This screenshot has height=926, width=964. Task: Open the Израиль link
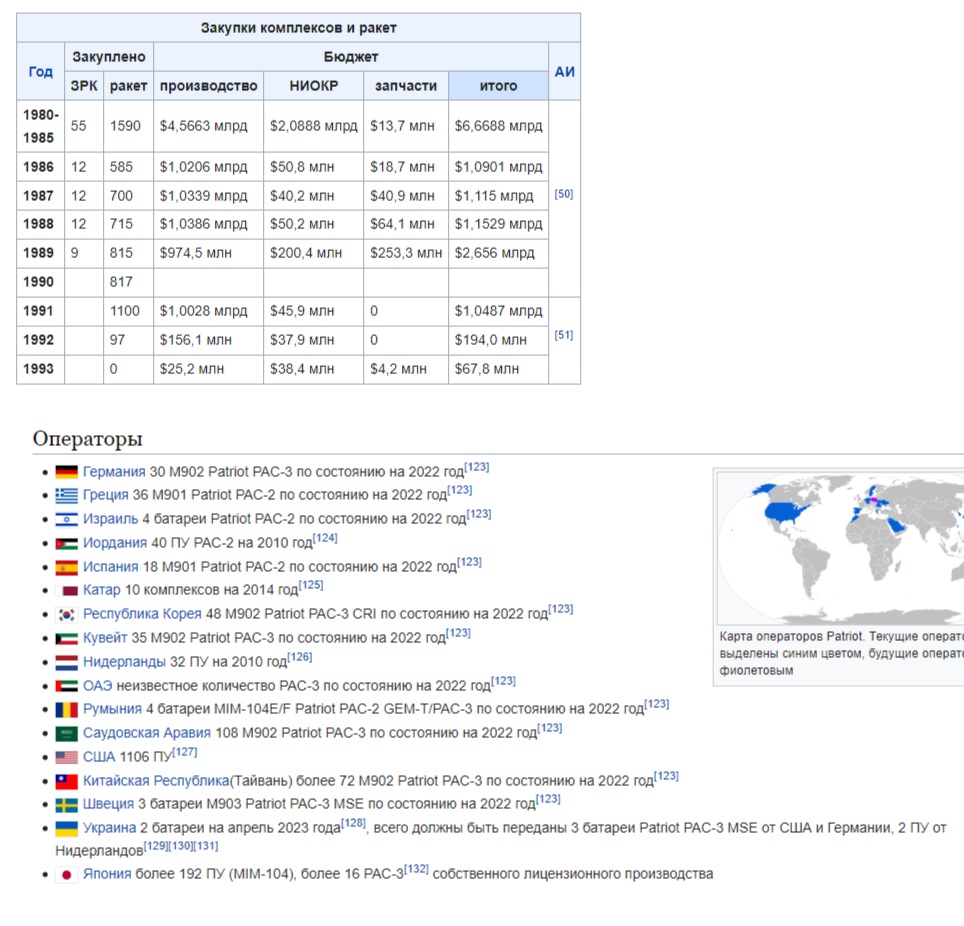[x=111, y=519]
